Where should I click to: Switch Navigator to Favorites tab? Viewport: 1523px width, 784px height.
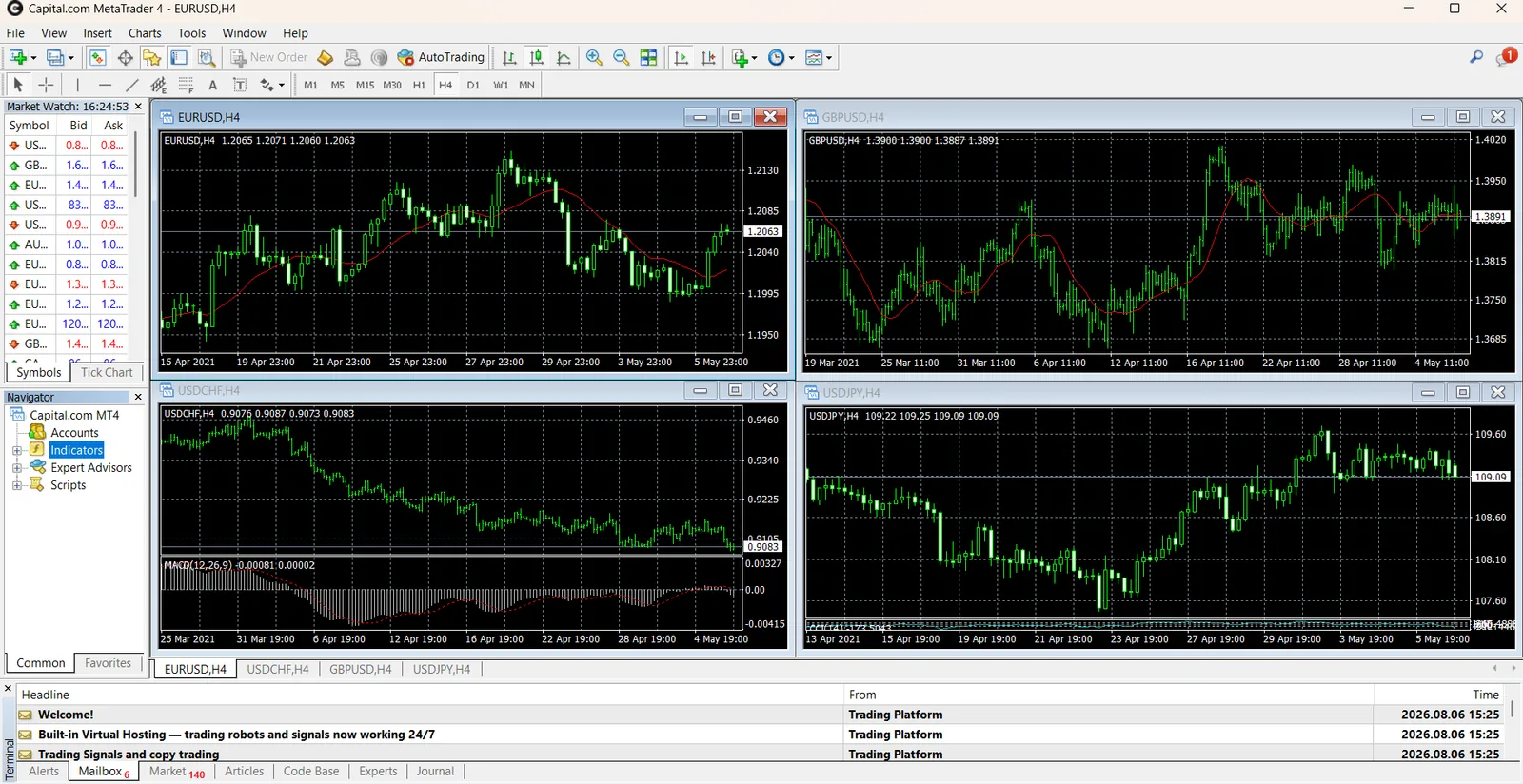coord(108,663)
